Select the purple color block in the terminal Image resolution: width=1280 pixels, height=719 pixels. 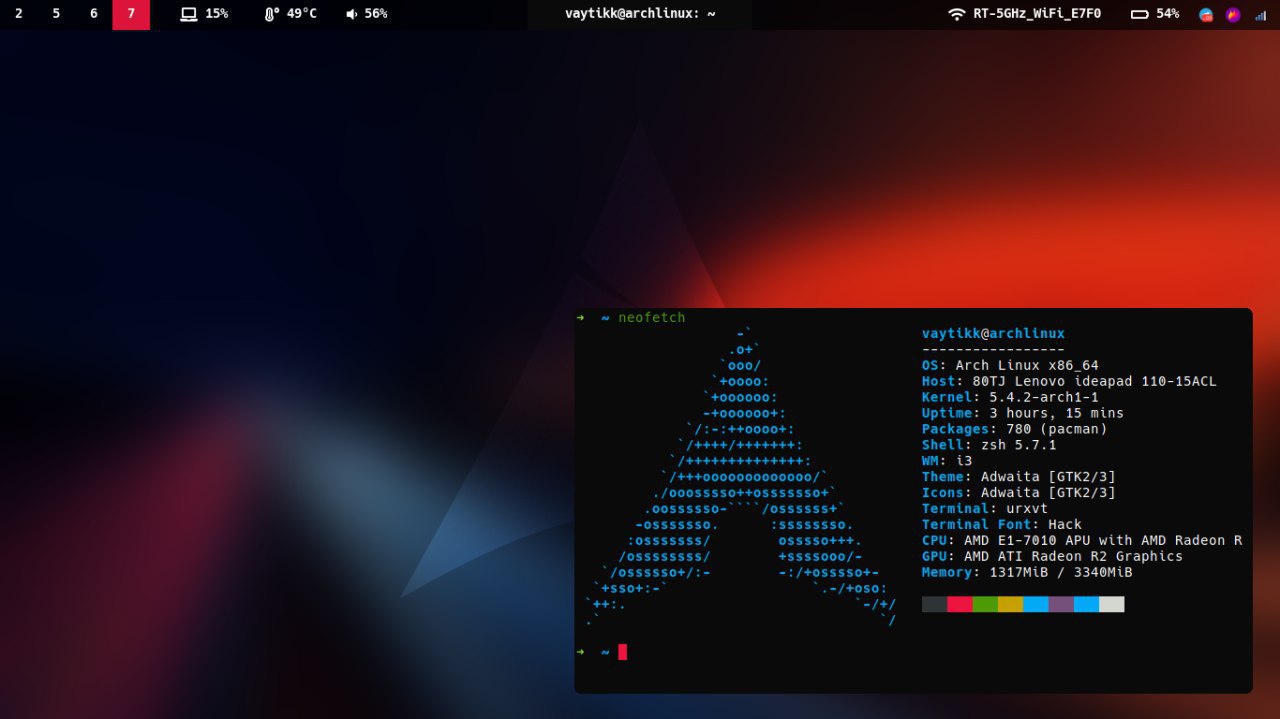1061,604
